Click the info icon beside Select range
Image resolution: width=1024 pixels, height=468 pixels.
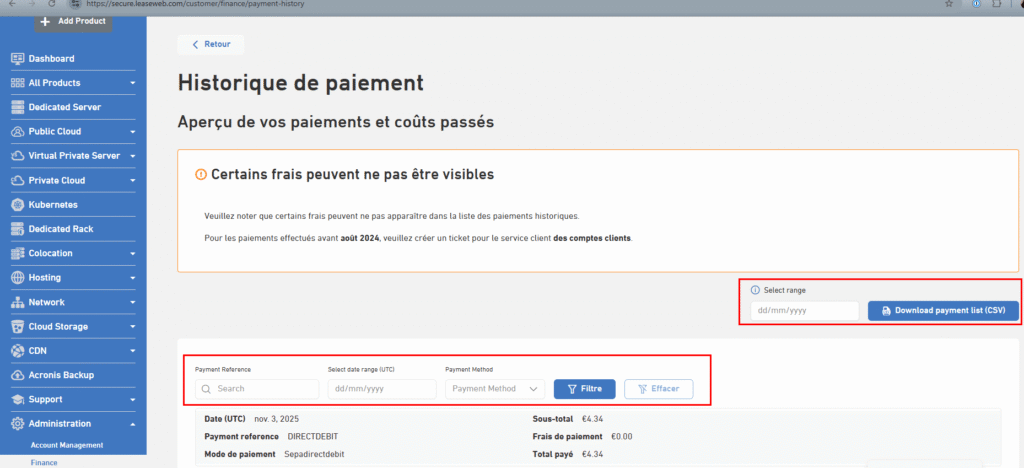[755, 290]
